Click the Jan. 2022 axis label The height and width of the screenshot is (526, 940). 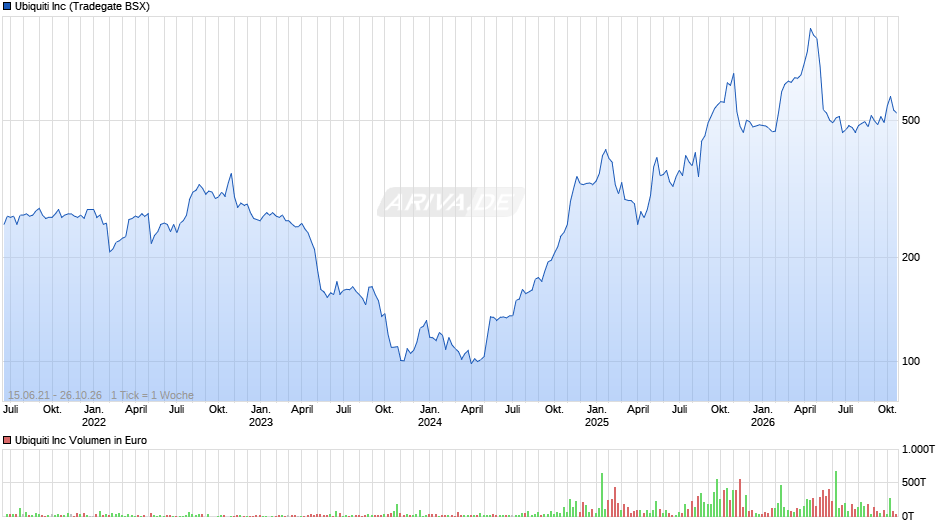[x=94, y=416]
